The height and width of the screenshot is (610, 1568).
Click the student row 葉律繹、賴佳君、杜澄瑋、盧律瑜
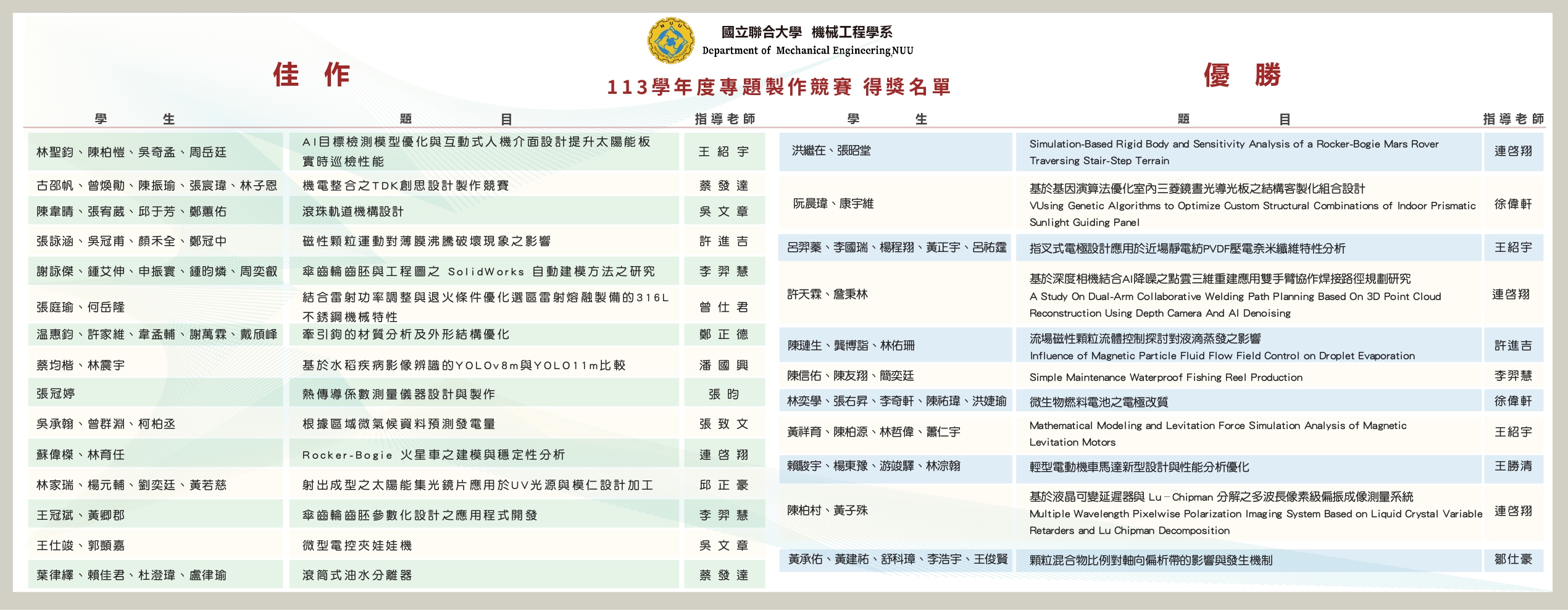pyautogui.click(x=156, y=575)
